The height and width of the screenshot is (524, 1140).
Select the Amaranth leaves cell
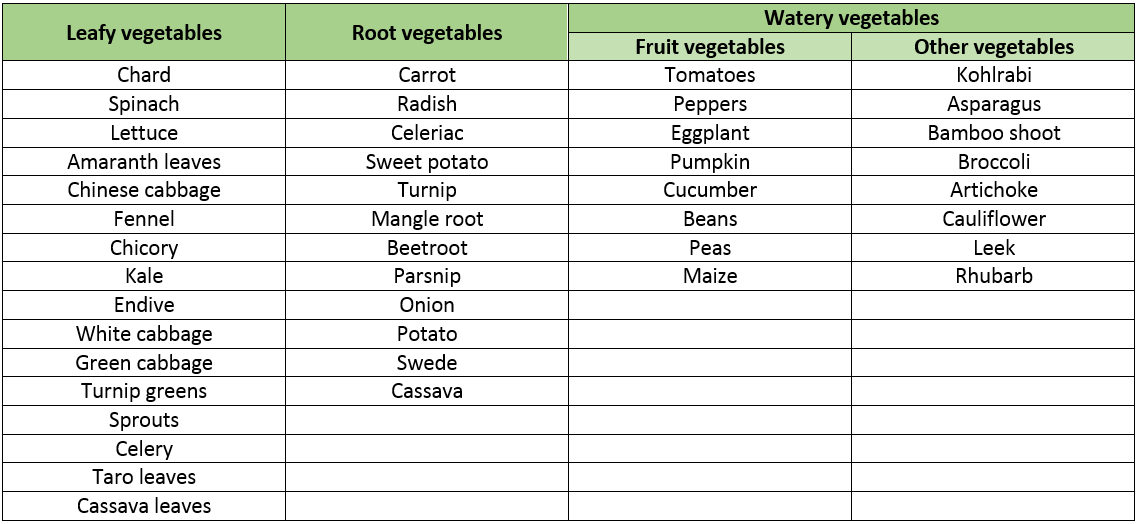pyautogui.click(x=144, y=161)
